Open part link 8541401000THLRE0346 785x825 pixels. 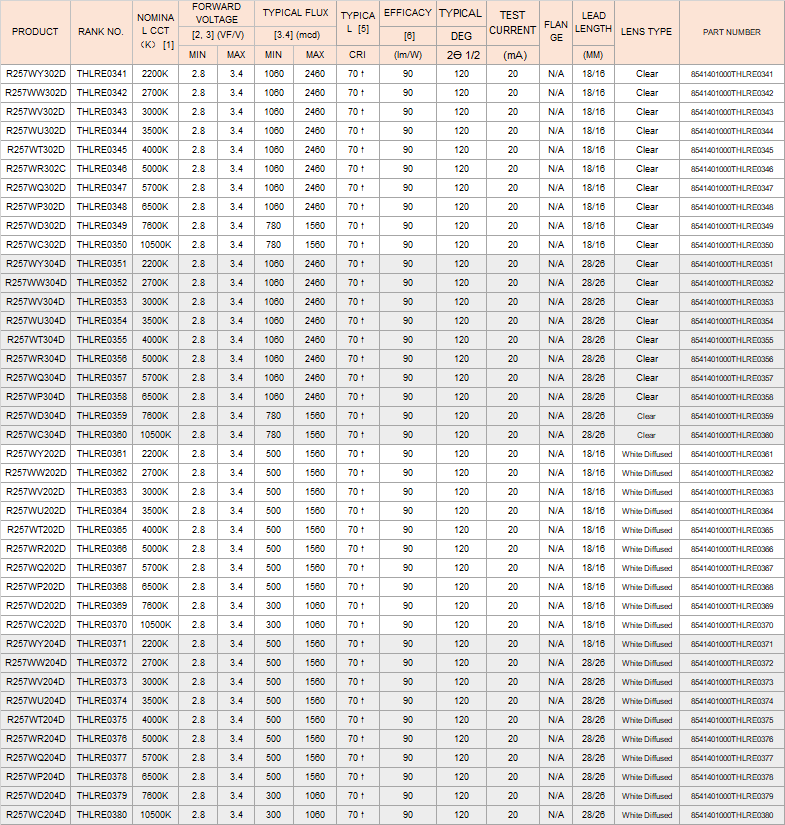tap(732, 169)
